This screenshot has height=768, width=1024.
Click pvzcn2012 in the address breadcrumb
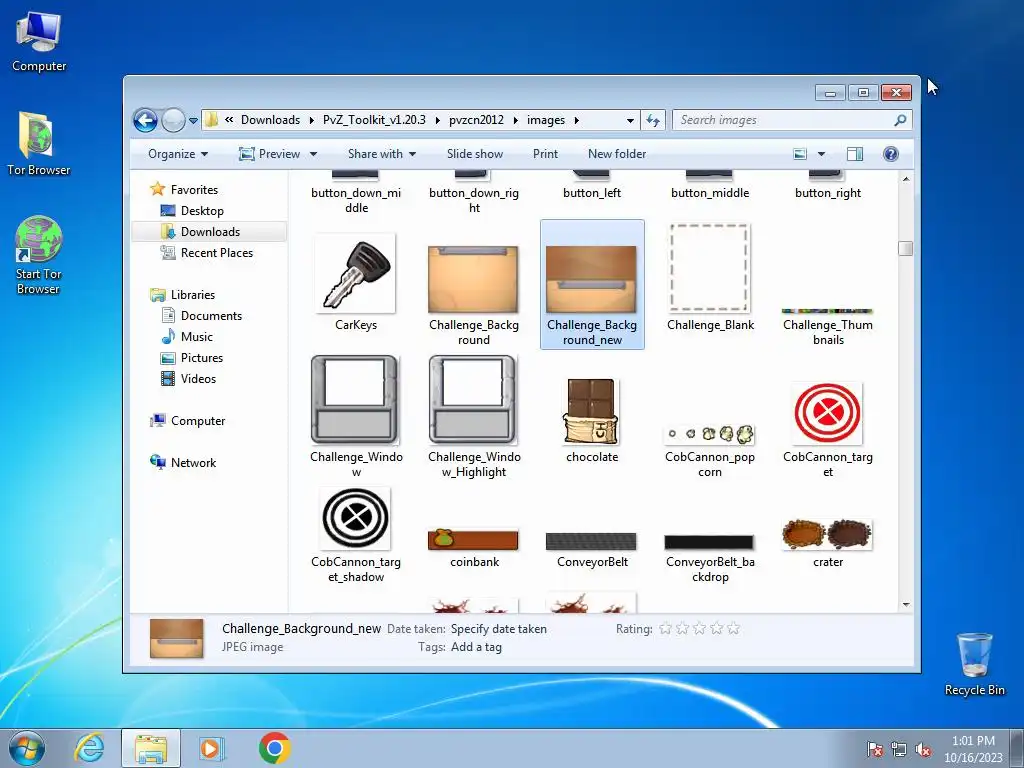pyautogui.click(x=476, y=120)
